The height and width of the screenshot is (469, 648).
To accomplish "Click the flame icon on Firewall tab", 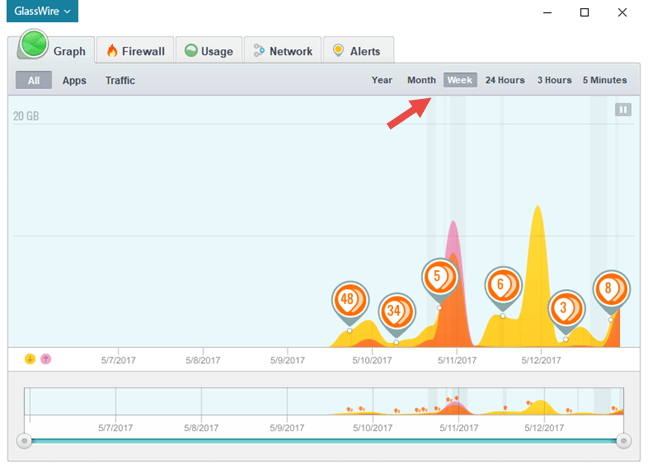I will pyautogui.click(x=112, y=50).
